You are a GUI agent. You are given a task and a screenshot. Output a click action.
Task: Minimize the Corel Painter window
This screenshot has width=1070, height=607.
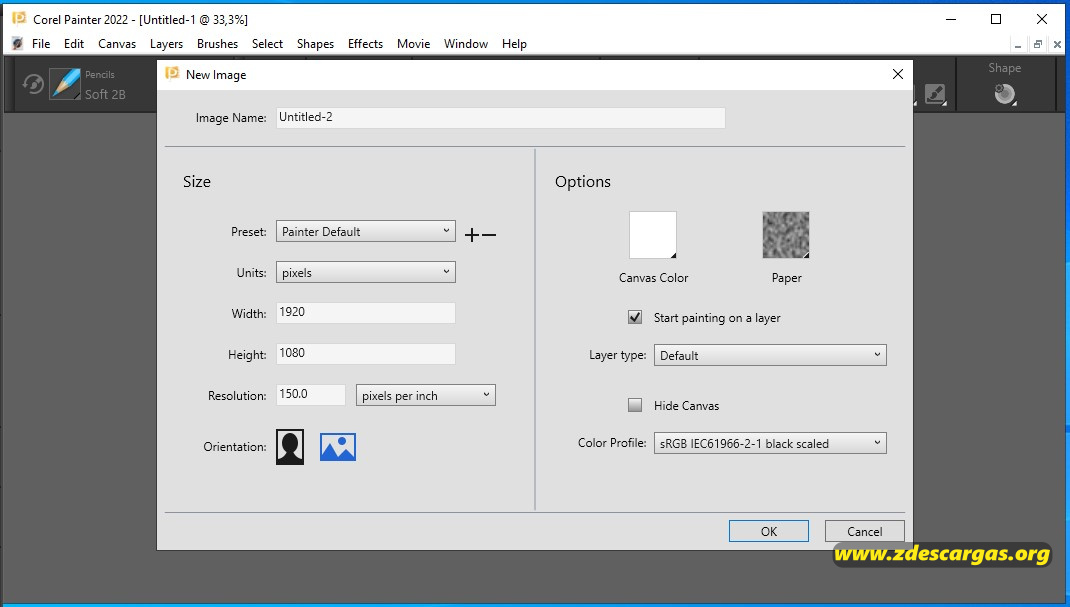click(951, 19)
